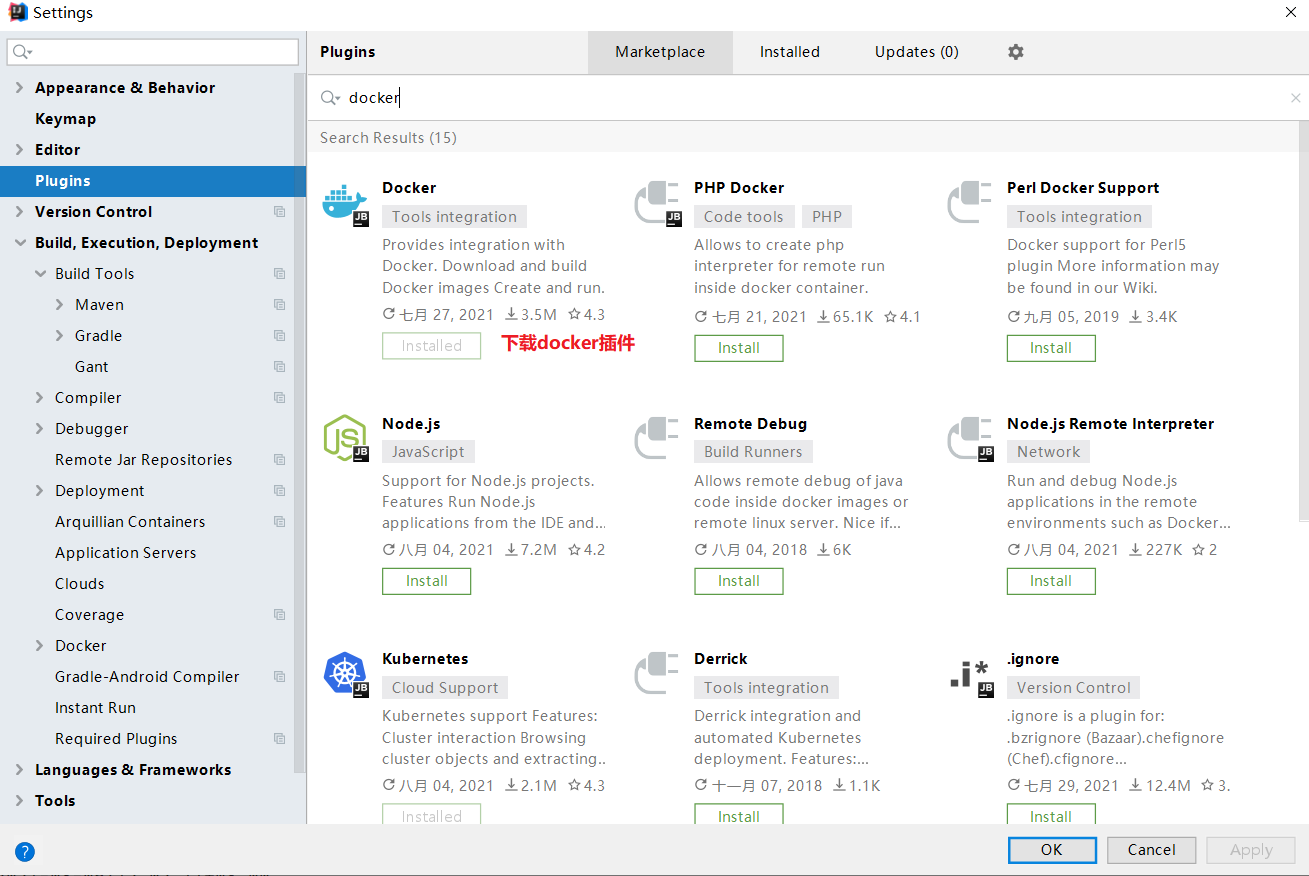Image resolution: width=1309 pixels, height=876 pixels.
Task: Click project-level icon beside Required Plugins
Action: coord(279,739)
